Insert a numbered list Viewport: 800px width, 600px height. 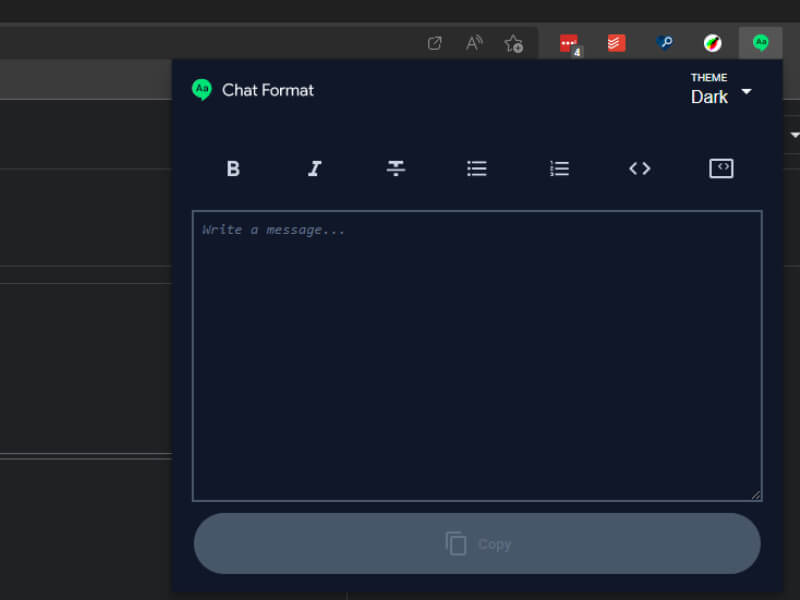[x=558, y=168]
